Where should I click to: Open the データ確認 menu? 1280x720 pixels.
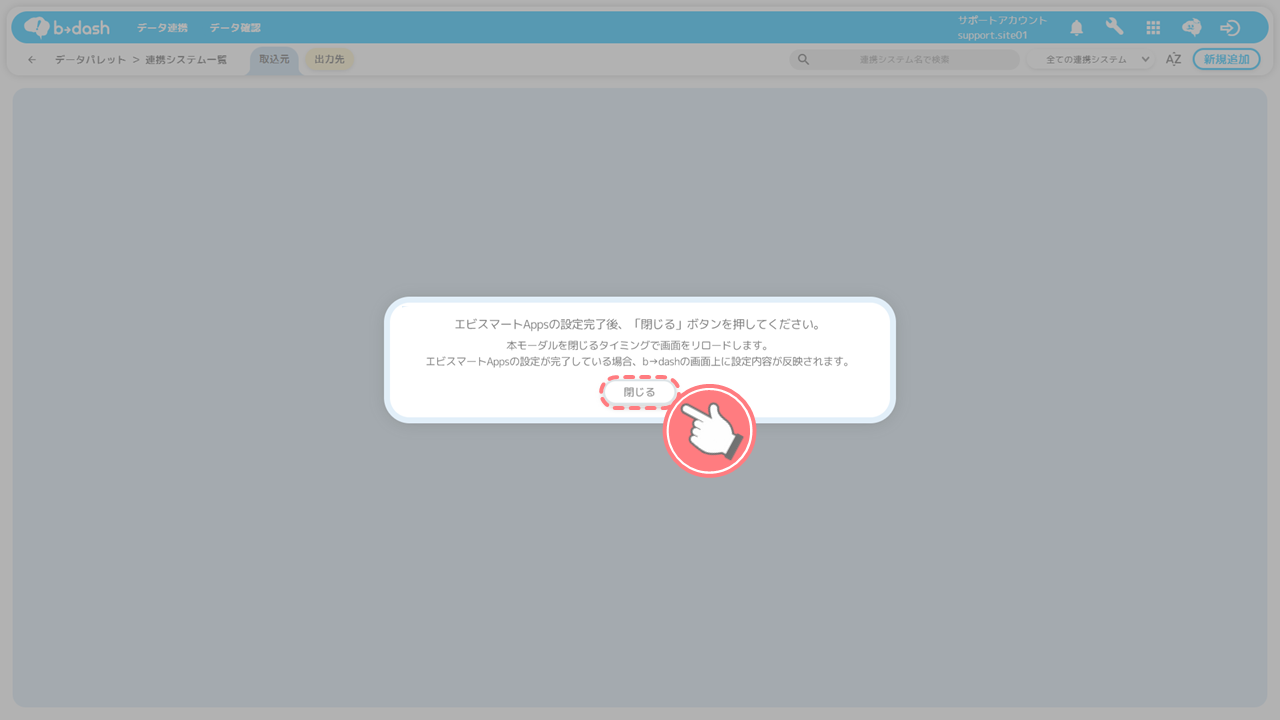pyautogui.click(x=235, y=28)
